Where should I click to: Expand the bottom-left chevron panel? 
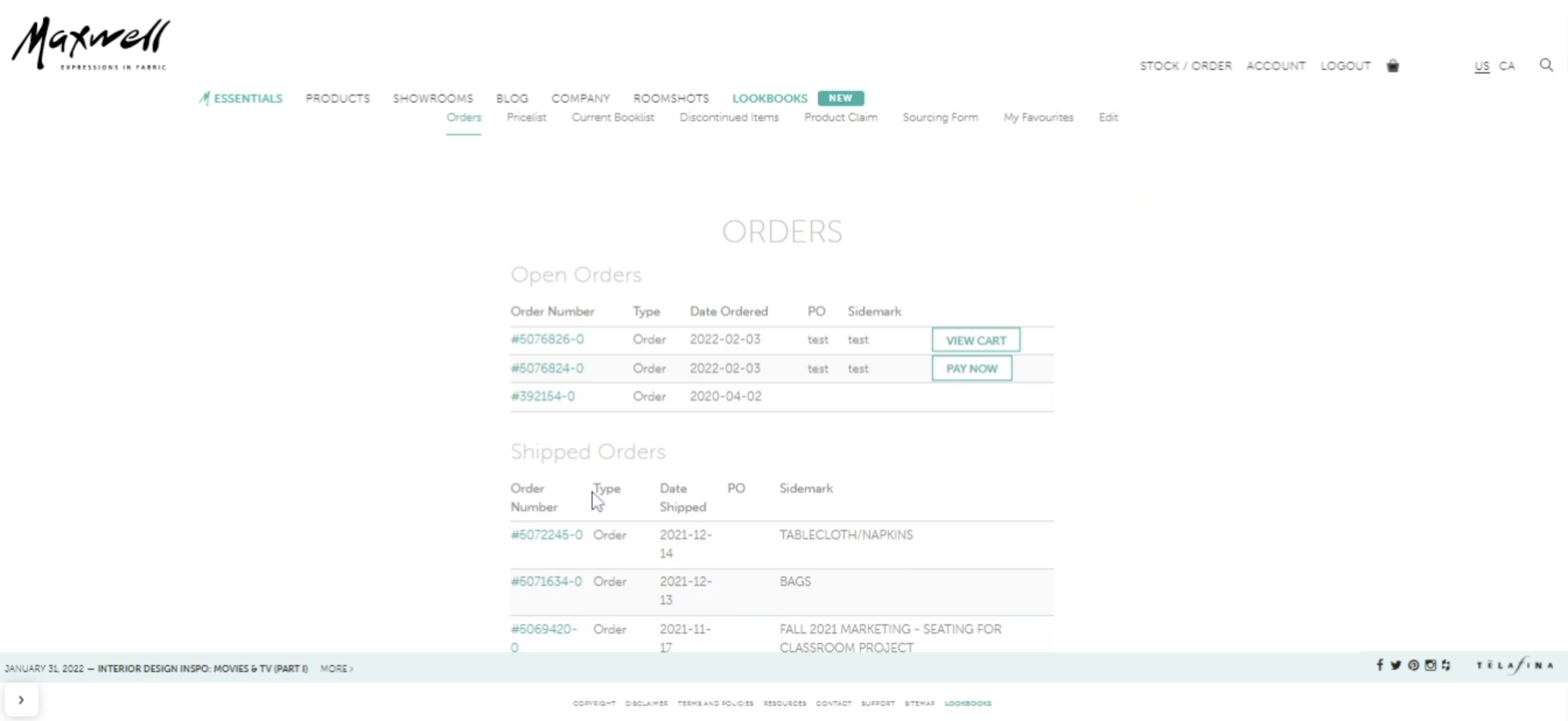pos(22,699)
